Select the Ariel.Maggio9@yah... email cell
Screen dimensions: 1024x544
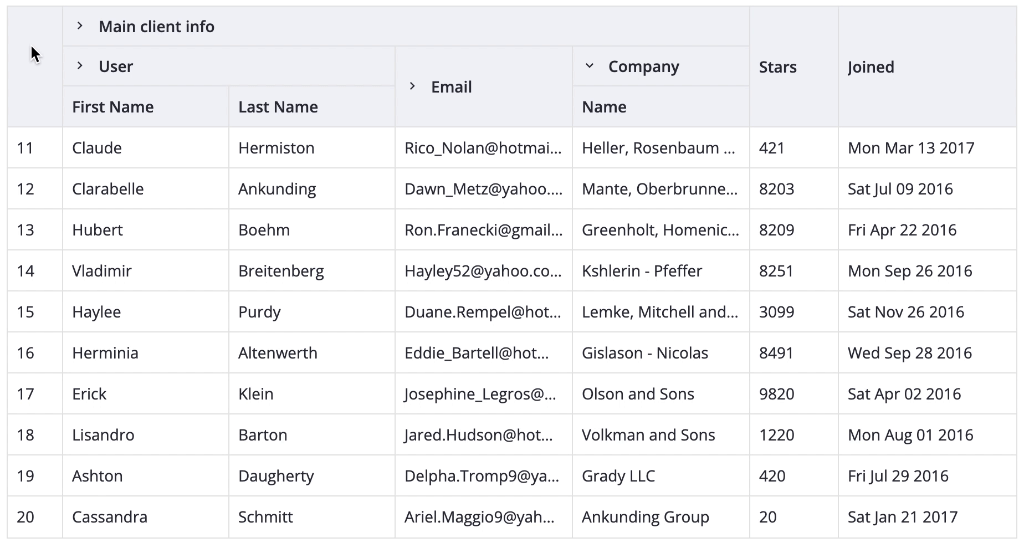tap(484, 517)
